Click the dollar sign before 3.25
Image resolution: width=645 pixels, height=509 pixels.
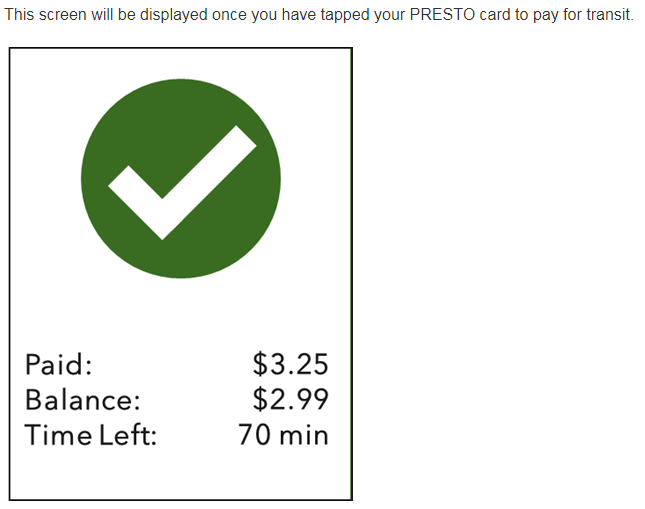point(260,364)
